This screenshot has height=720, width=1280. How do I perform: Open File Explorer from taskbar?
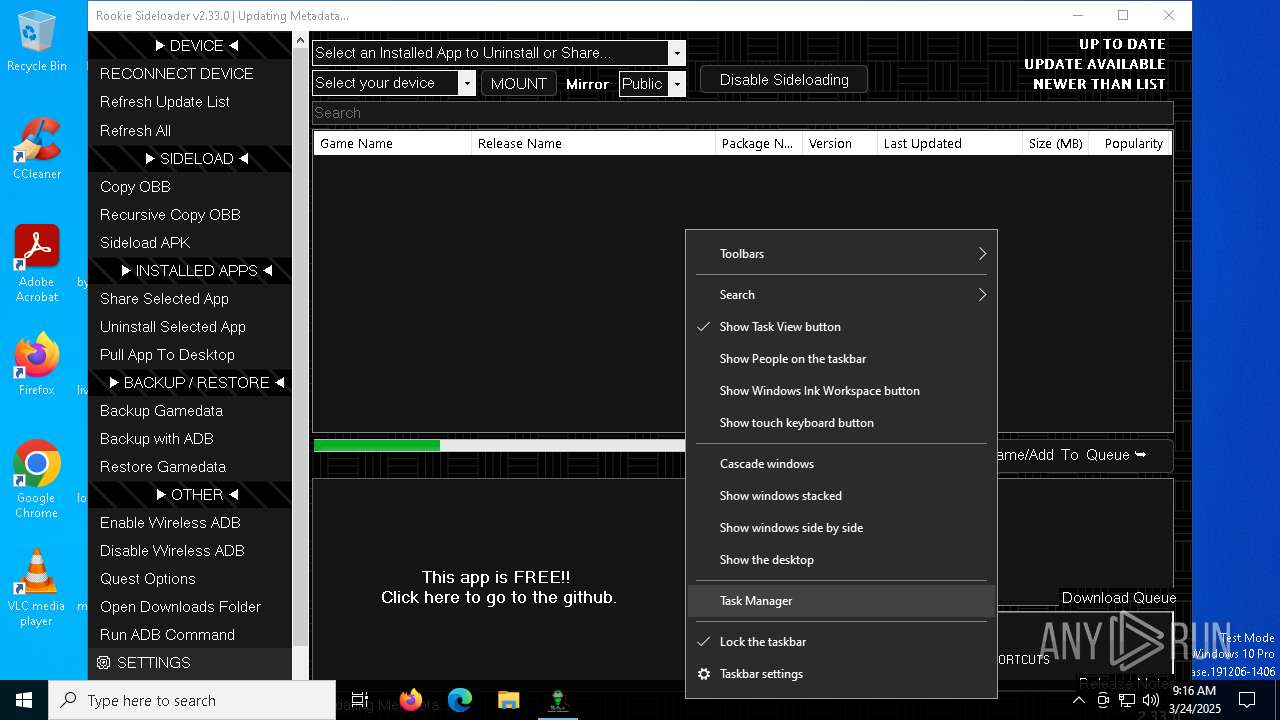click(x=509, y=700)
